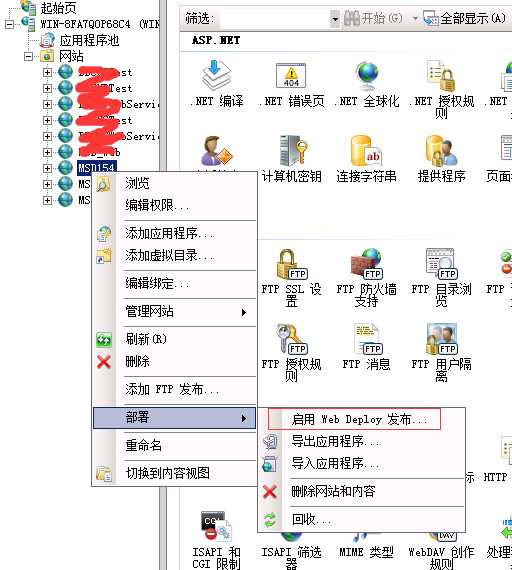512x570 pixels.
Task: Expand the site ending in Test, second row
Action: (47, 88)
